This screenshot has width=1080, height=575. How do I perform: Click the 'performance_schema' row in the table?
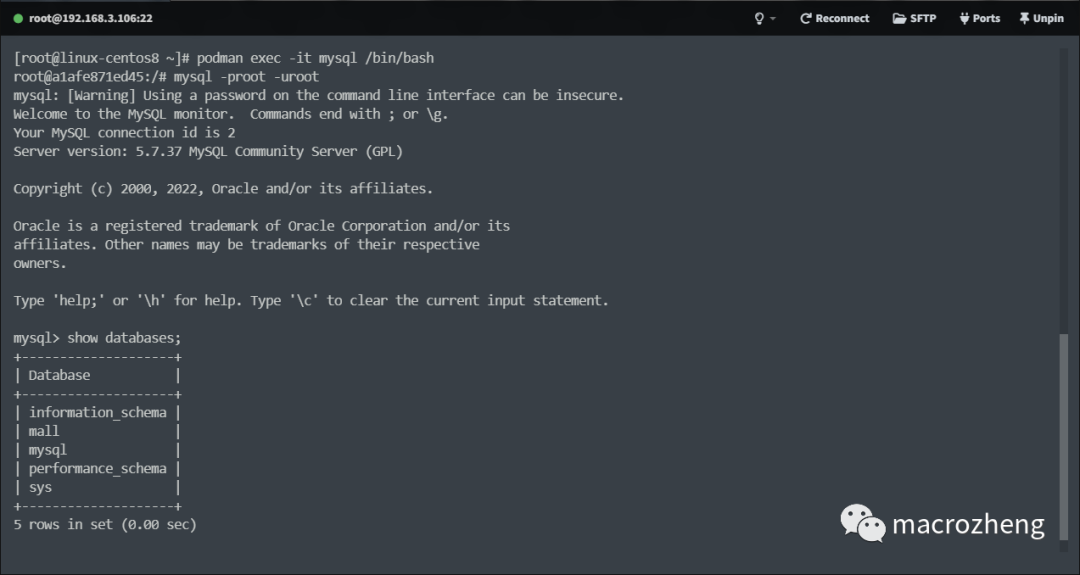[97, 468]
